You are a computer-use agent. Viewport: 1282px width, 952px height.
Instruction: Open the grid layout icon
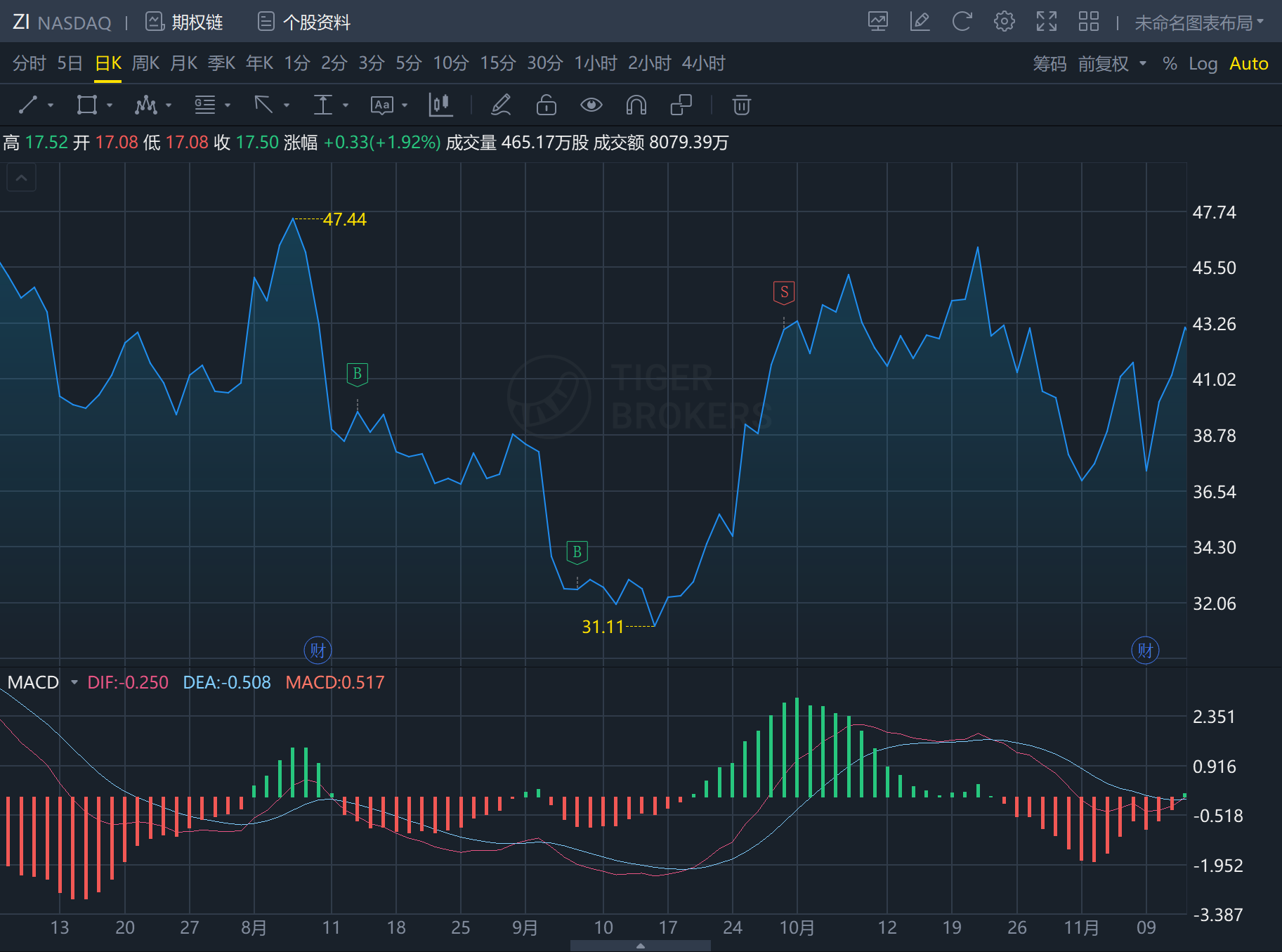pos(1088,22)
